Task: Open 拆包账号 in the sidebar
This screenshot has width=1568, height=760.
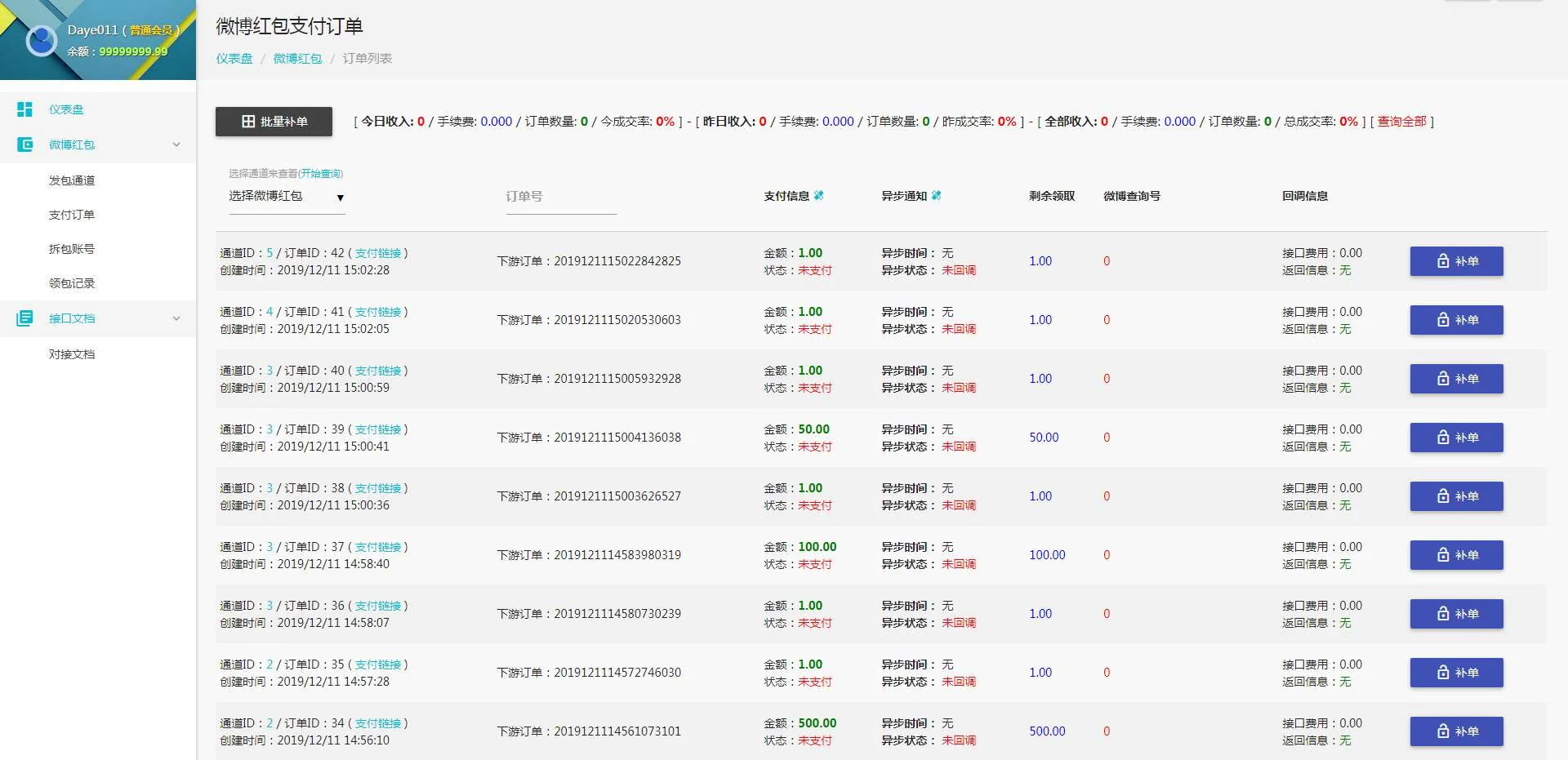Action: [x=72, y=249]
